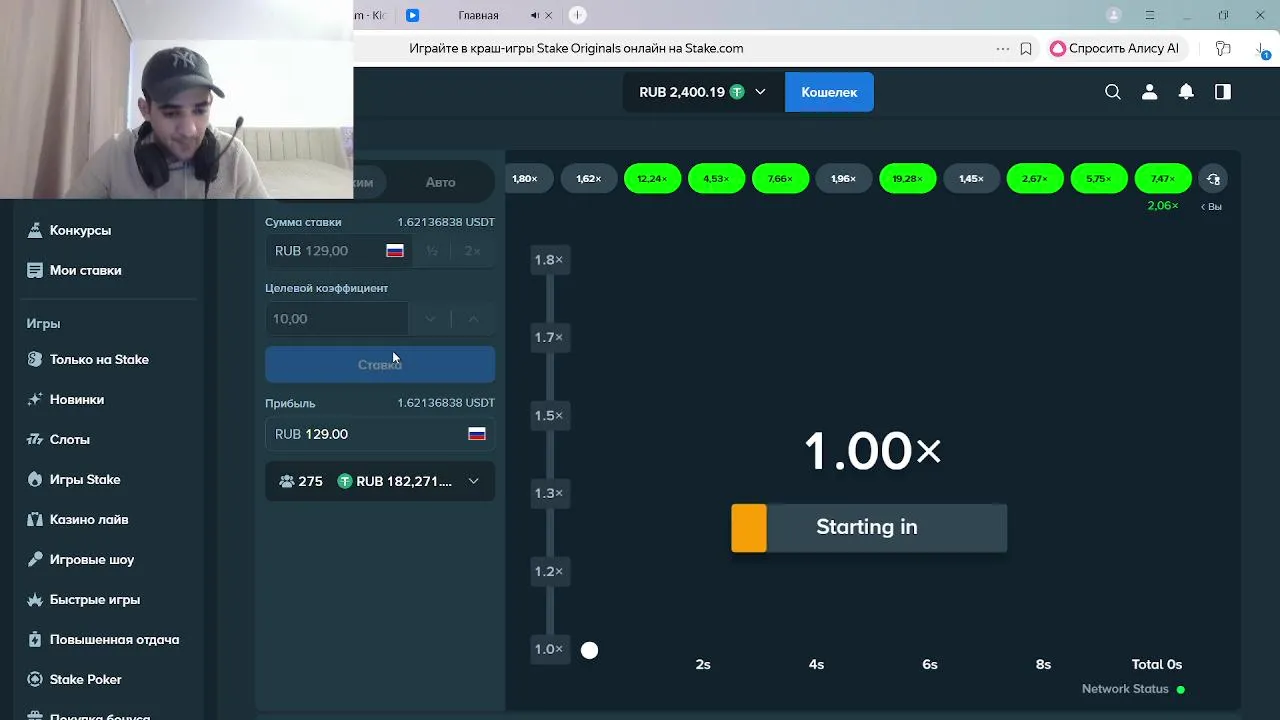Select the 4,53× crash history pill
The image size is (1280, 720).
coord(716,179)
